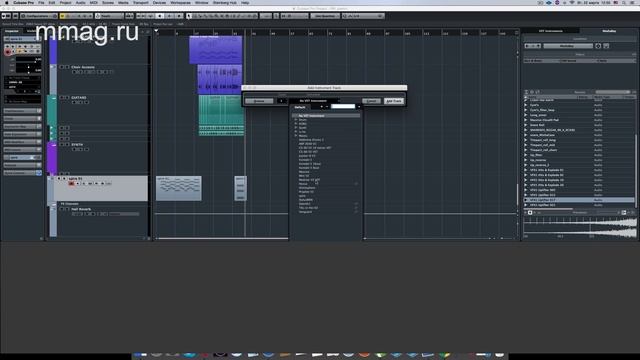Preview the 'Up_filter' sample
The width and height of the screenshot is (640, 360).
pyautogui.click(x=526, y=155)
